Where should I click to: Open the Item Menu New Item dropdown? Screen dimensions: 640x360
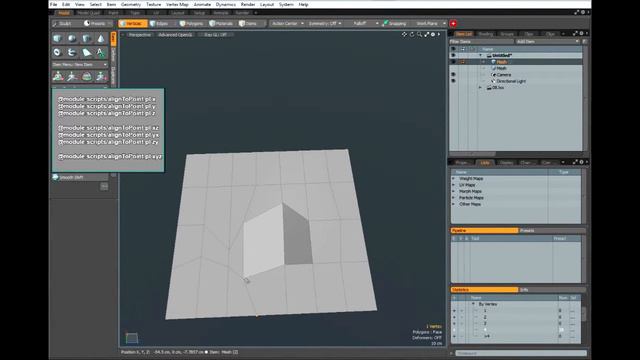(x=80, y=64)
